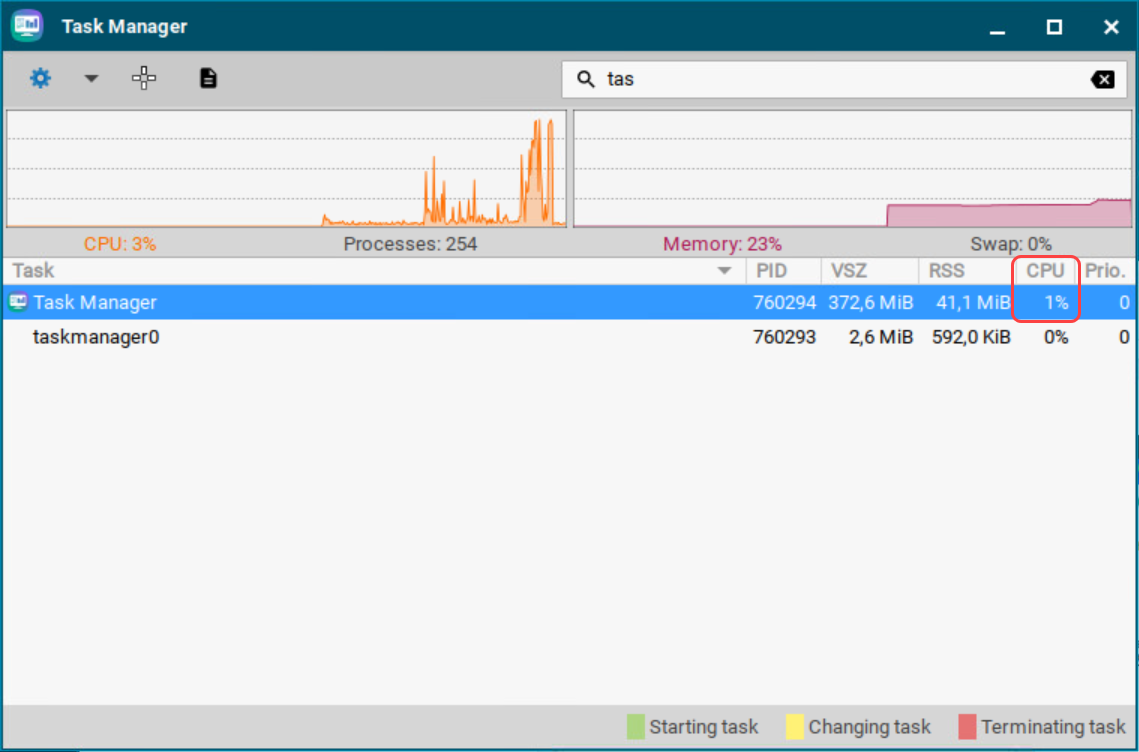Toggle the show full command line icon
This screenshot has width=1139, height=752.
[x=208, y=78]
